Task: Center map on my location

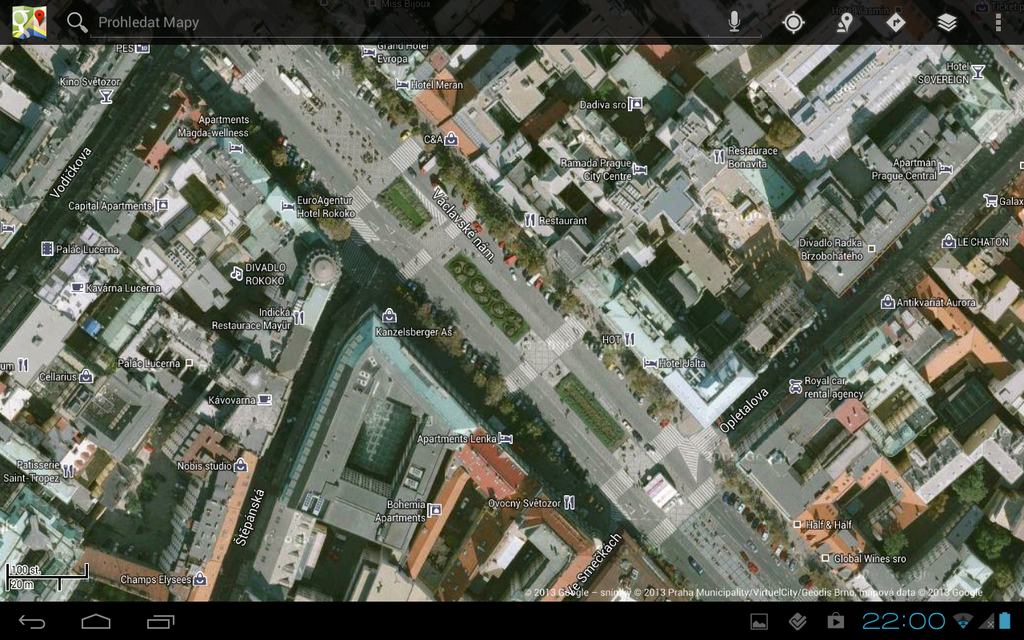Action: point(793,22)
